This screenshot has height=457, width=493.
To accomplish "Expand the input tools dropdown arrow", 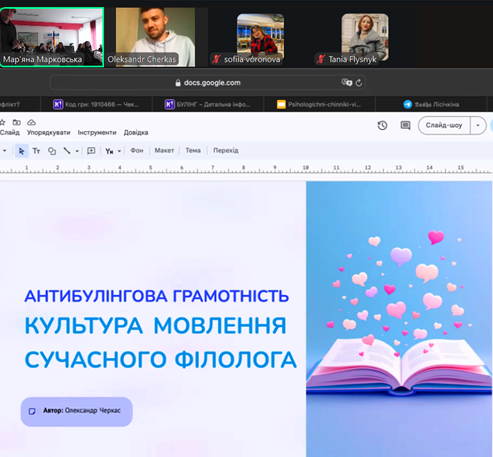I will point(119,151).
